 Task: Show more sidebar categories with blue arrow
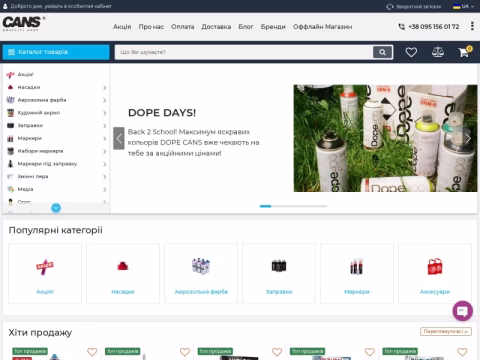[56, 208]
